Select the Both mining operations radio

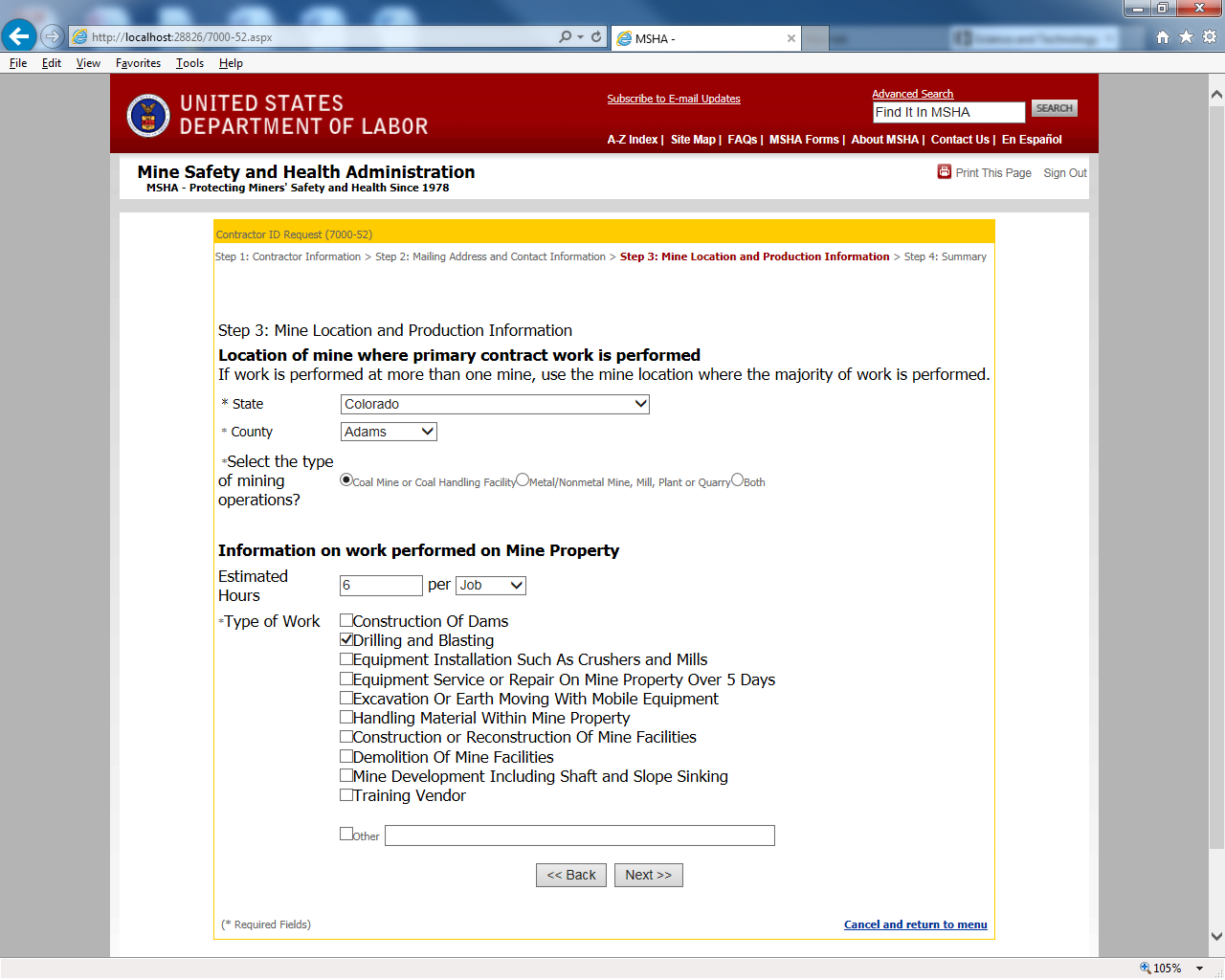(737, 479)
